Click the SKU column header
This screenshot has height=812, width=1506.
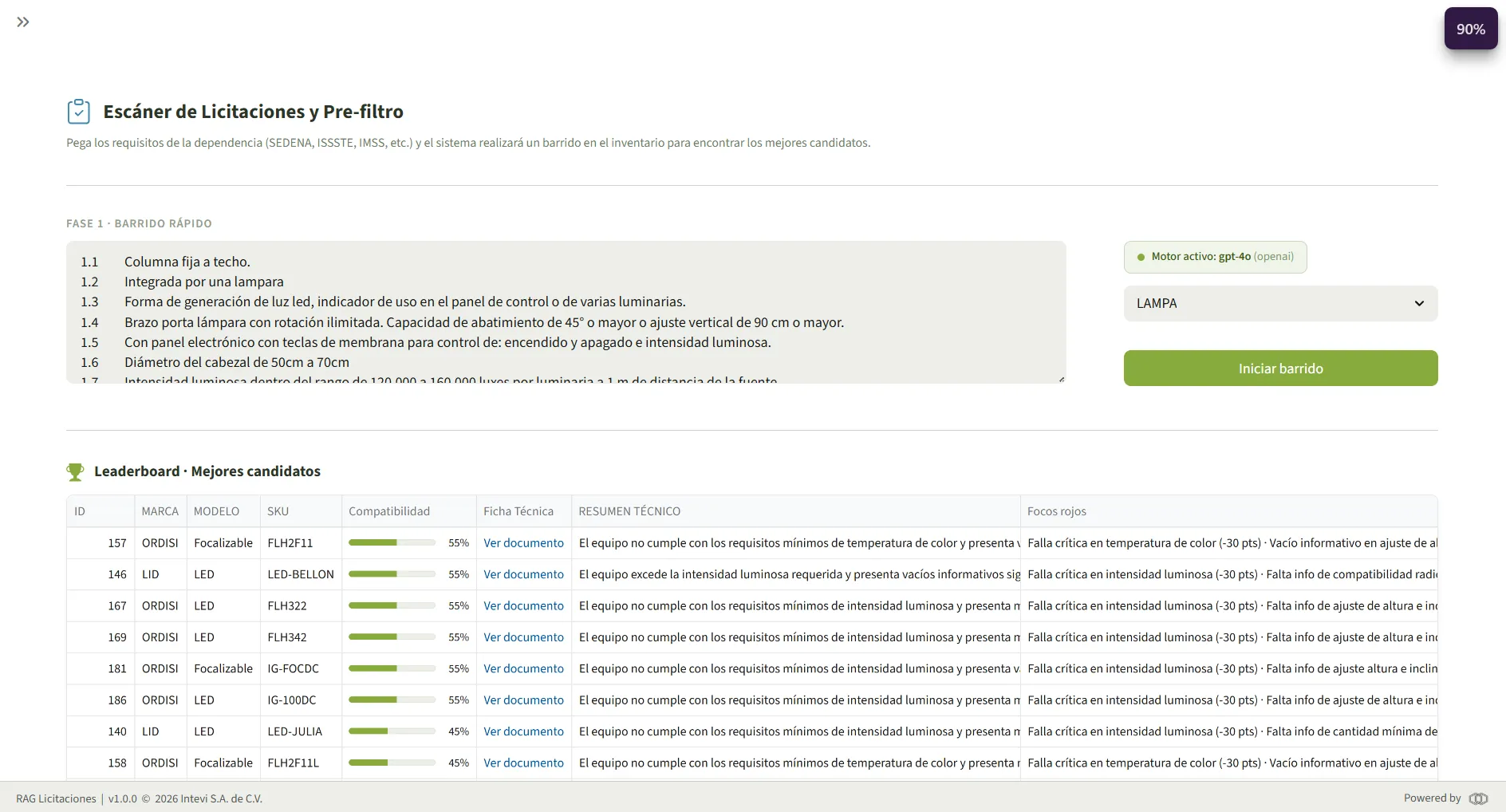tap(301, 511)
